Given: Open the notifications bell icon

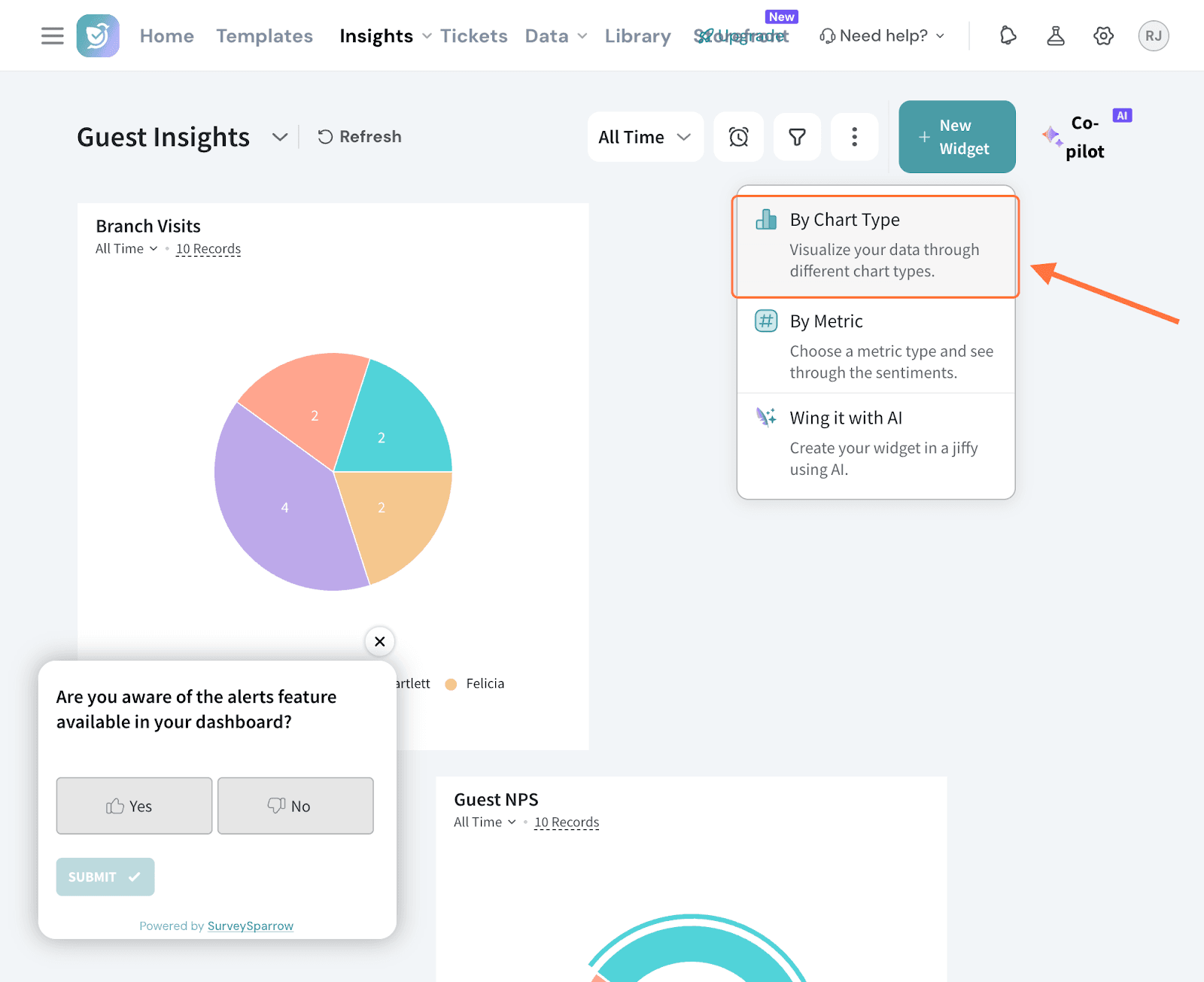Looking at the screenshot, I should pos(1008,35).
